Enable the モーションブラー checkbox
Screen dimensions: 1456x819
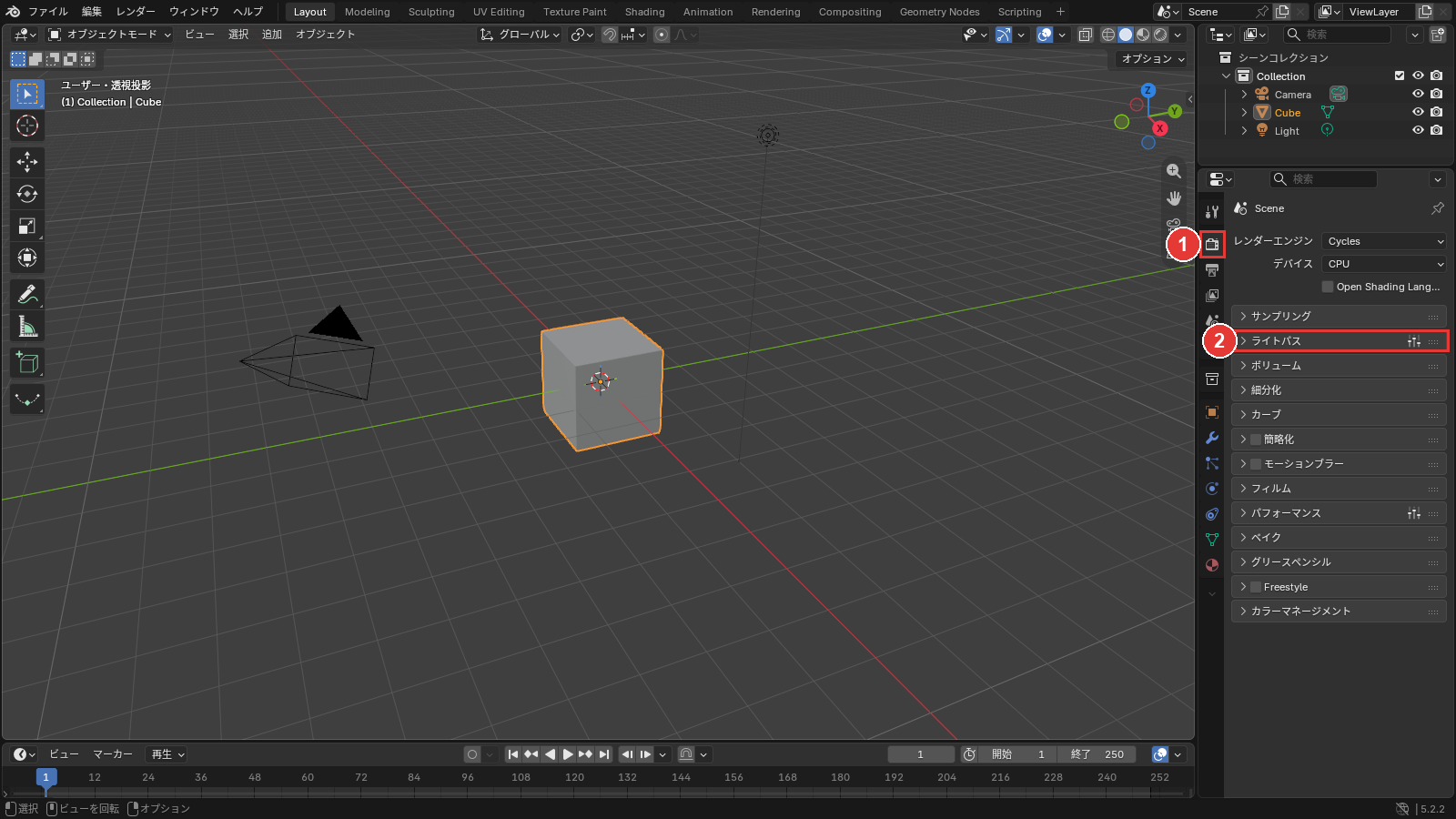[1256, 464]
